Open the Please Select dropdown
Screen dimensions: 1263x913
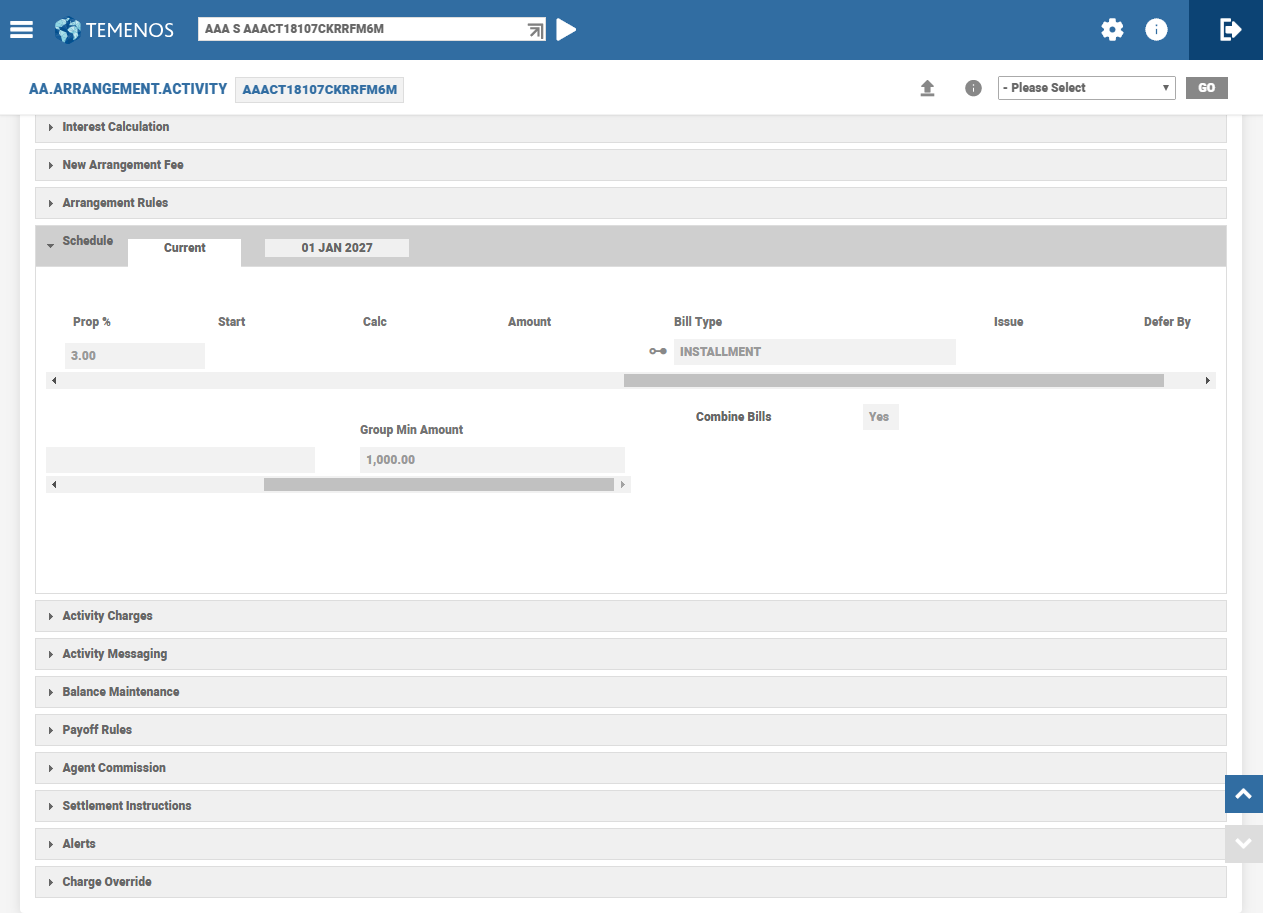coord(1086,88)
